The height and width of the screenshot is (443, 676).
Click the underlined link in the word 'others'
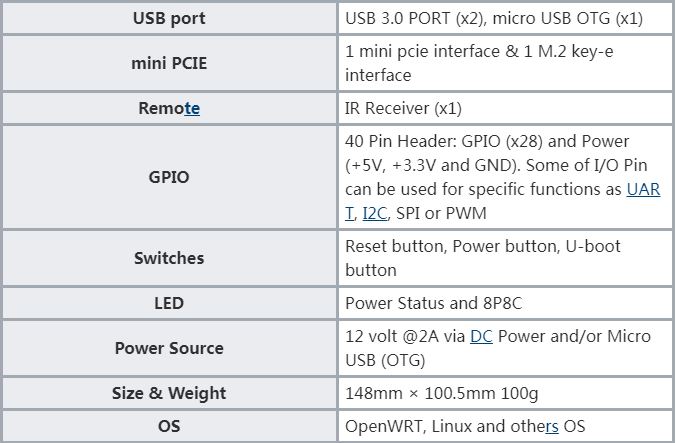pyautogui.click(x=552, y=427)
